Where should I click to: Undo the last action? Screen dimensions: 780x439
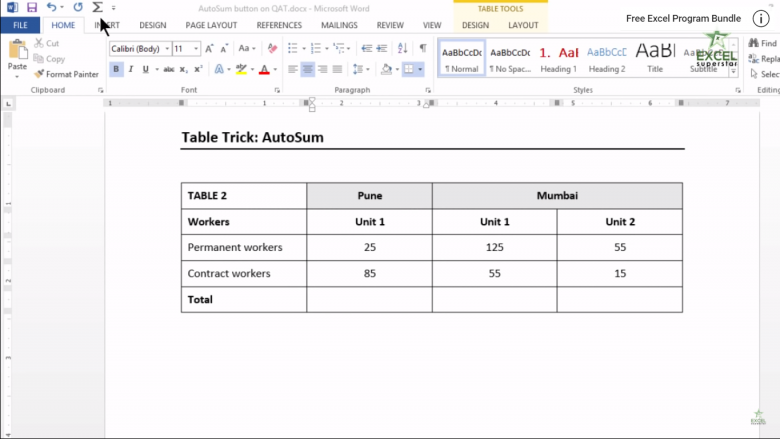click(x=51, y=7)
